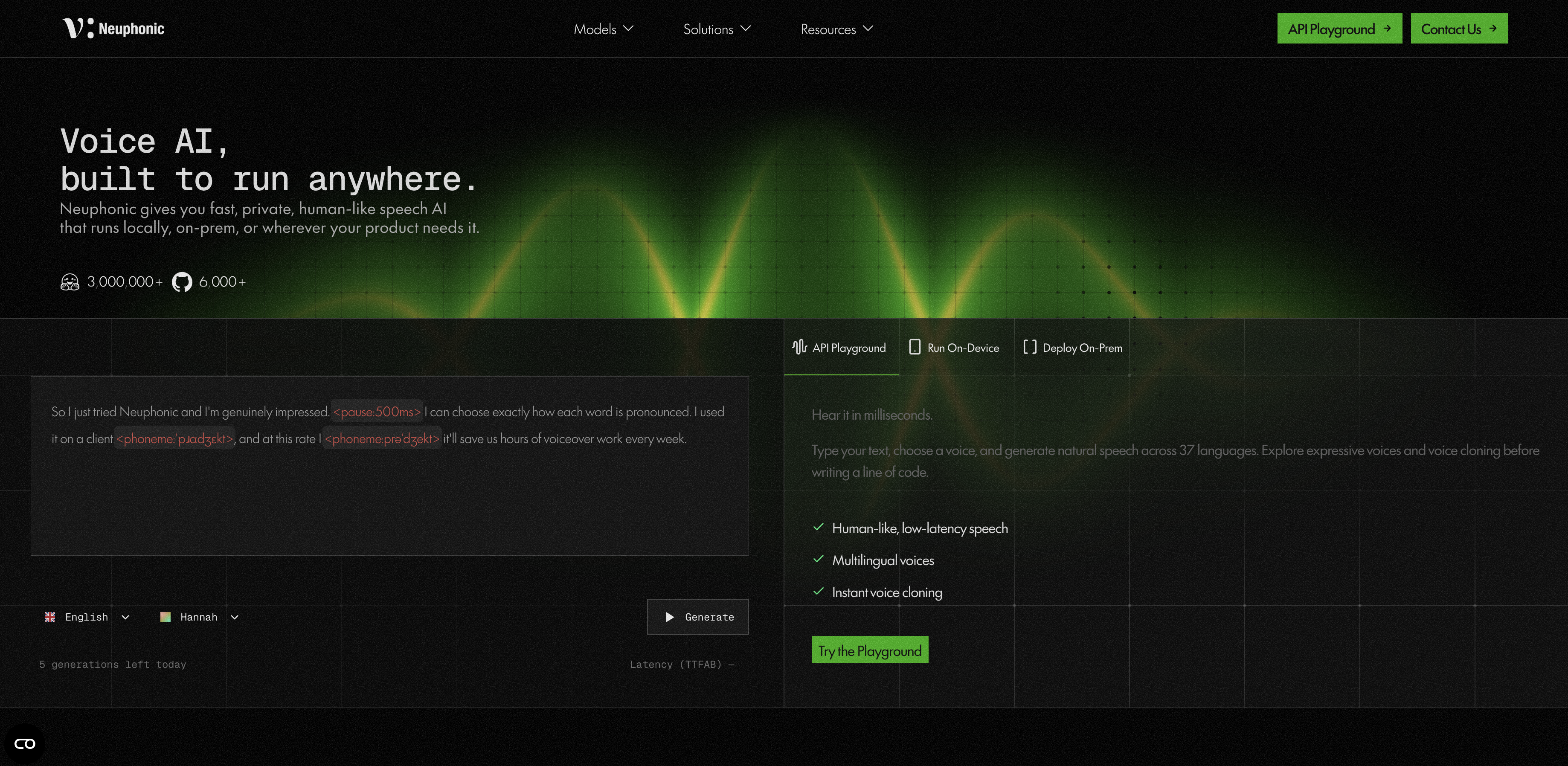Click the <pause:500ms> tag in text
Viewport: 1568px width, 766px height.
point(377,412)
